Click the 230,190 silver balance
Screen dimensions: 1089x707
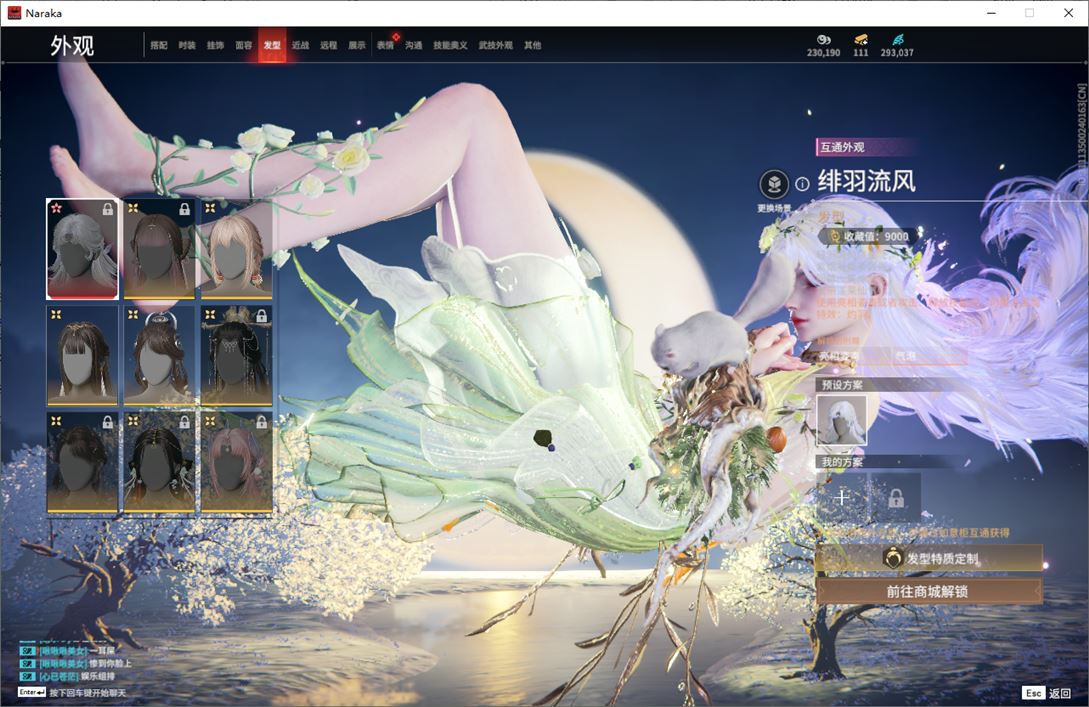tap(824, 53)
